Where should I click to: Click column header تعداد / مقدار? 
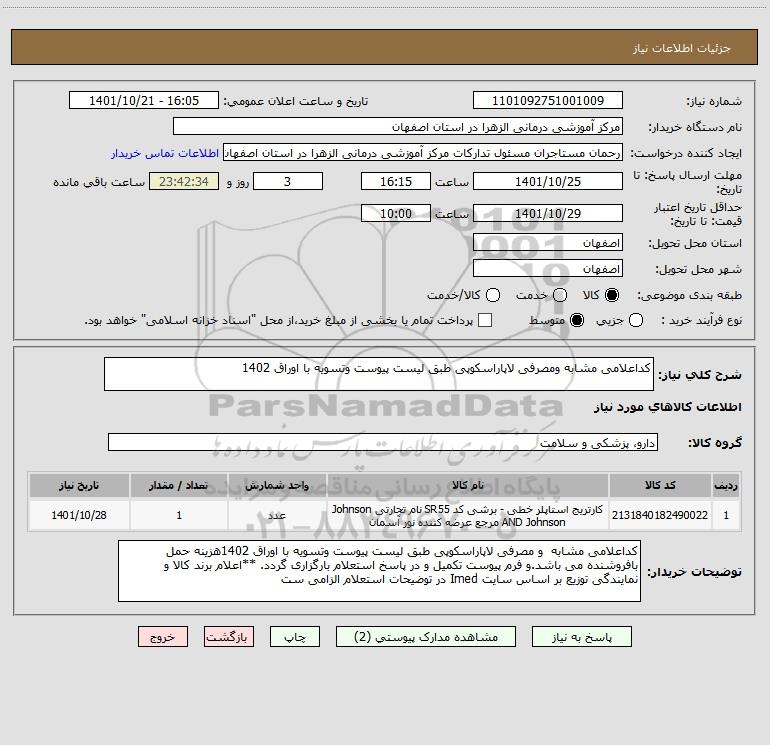tap(179, 485)
